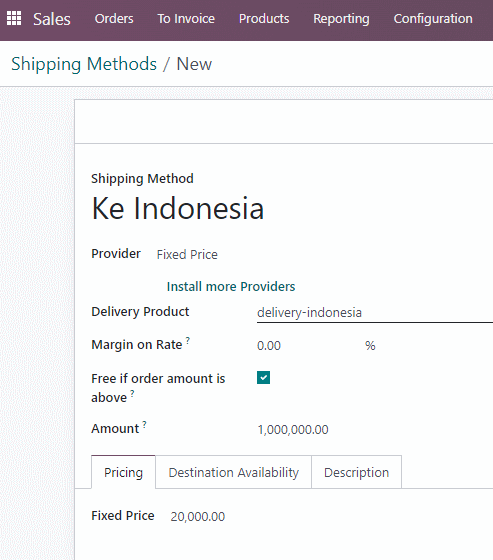The width and height of the screenshot is (493, 560).
Task: Uncheck Free if order amount is above
Action: click(263, 378)
